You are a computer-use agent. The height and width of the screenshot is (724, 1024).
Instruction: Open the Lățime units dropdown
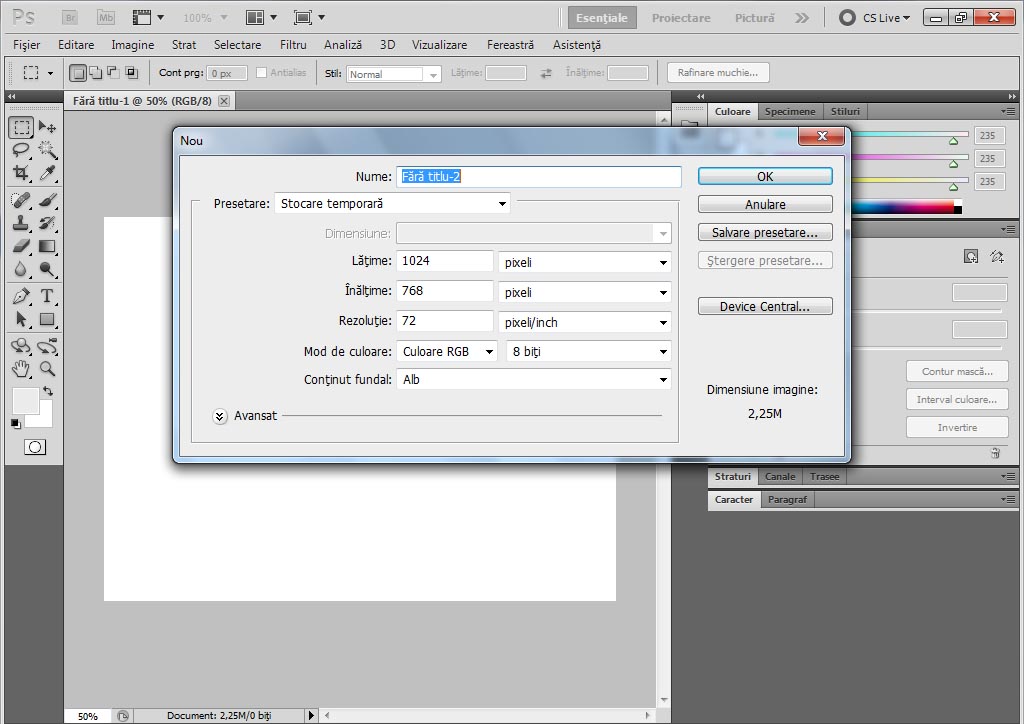pyautogui.click(x=584, y=262)
